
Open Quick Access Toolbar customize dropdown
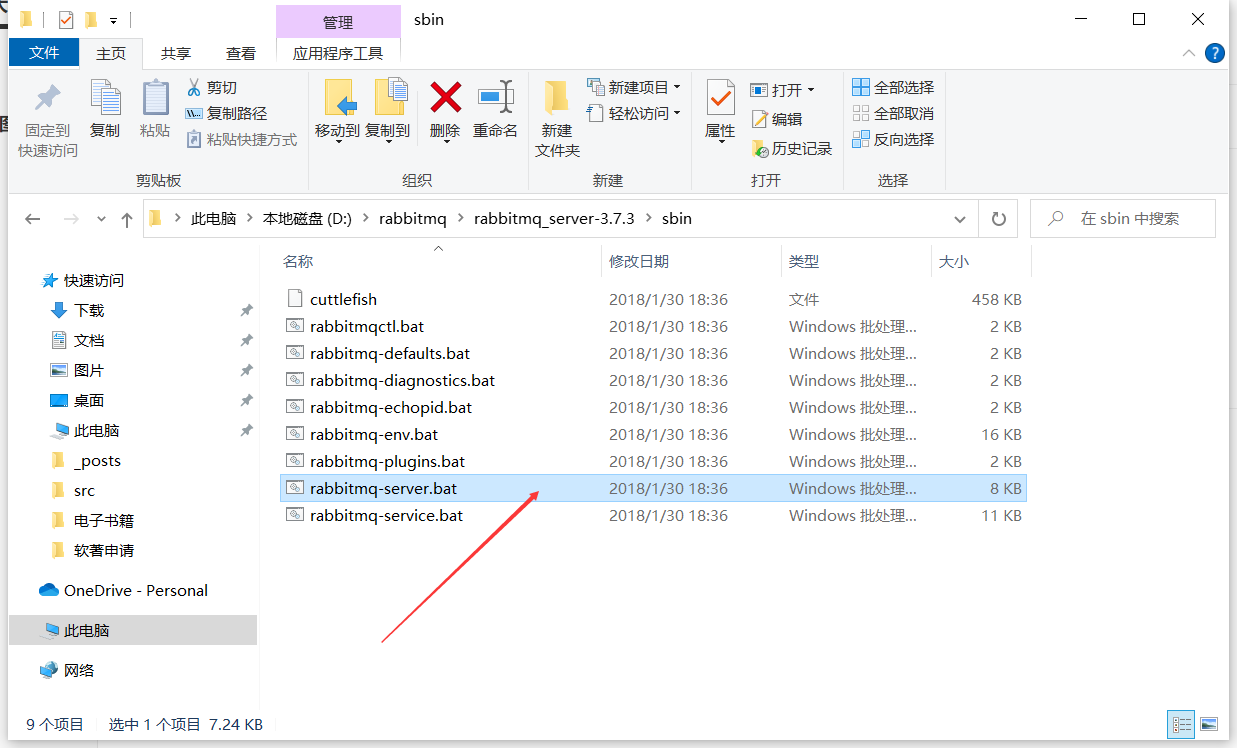[x=113, y=20]
